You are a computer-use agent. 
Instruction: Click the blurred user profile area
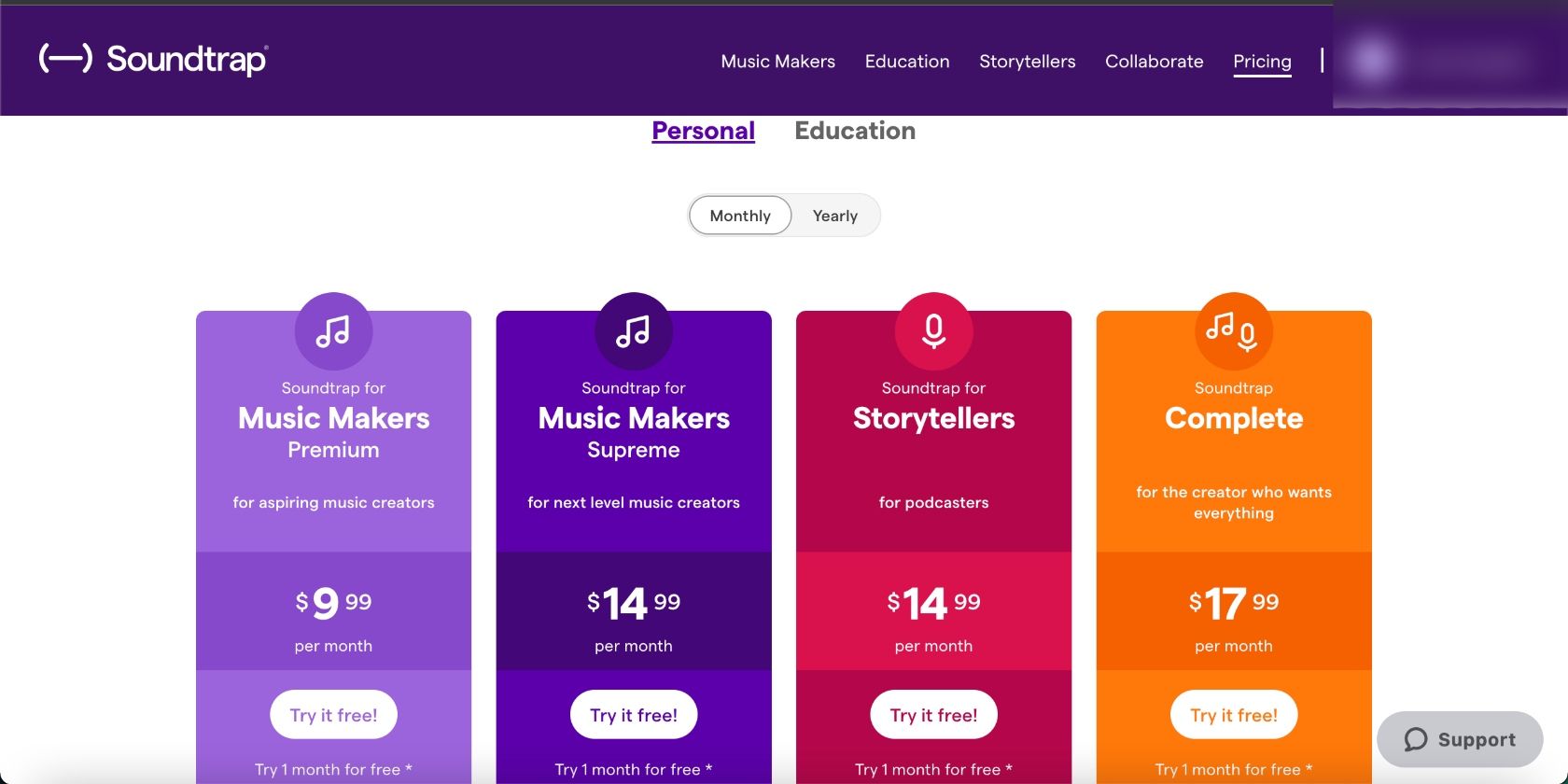pos(1450,60)
